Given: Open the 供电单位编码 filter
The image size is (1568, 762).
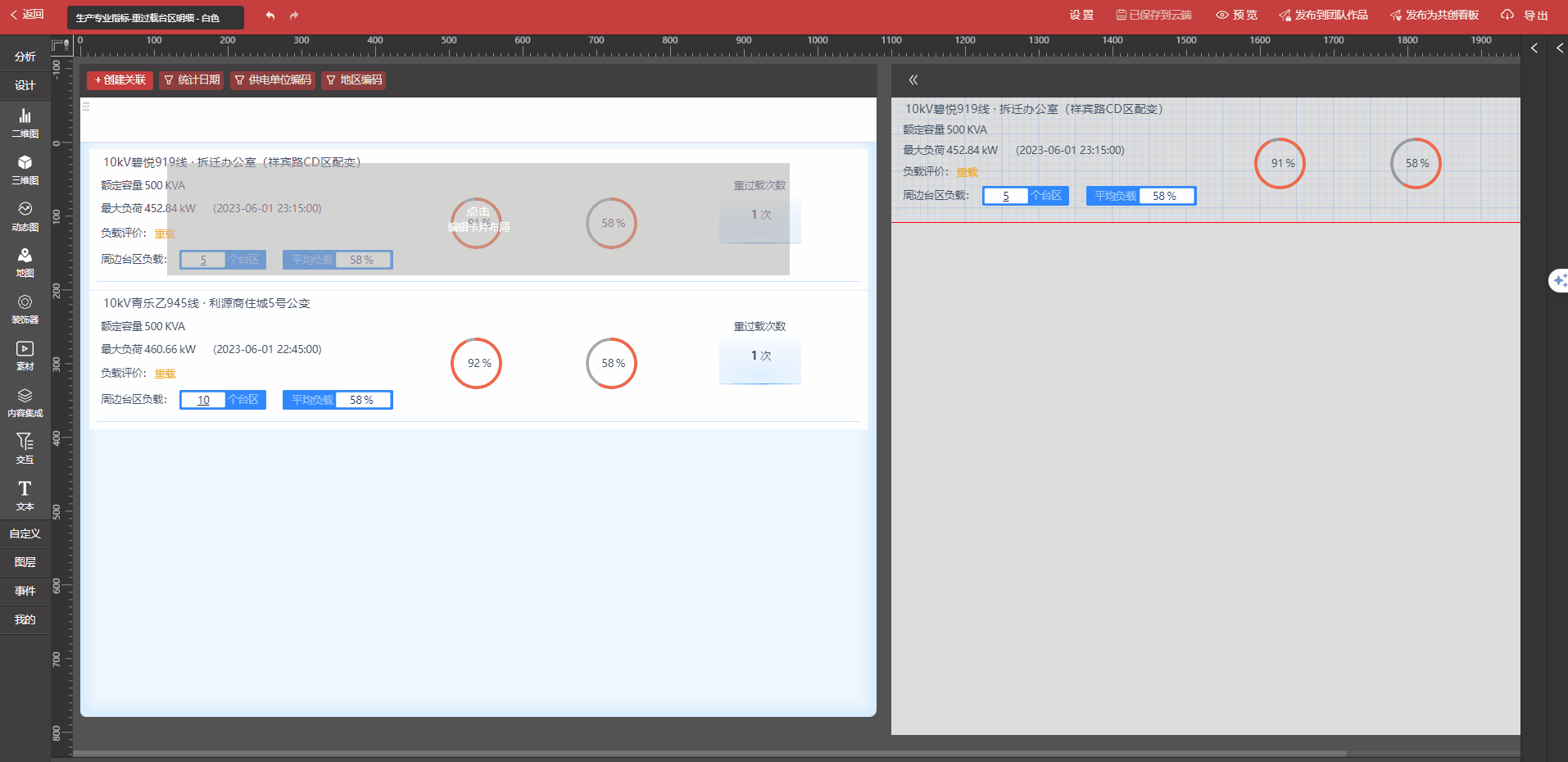Looking at the screenshot, I should click(x=273, y=80).
